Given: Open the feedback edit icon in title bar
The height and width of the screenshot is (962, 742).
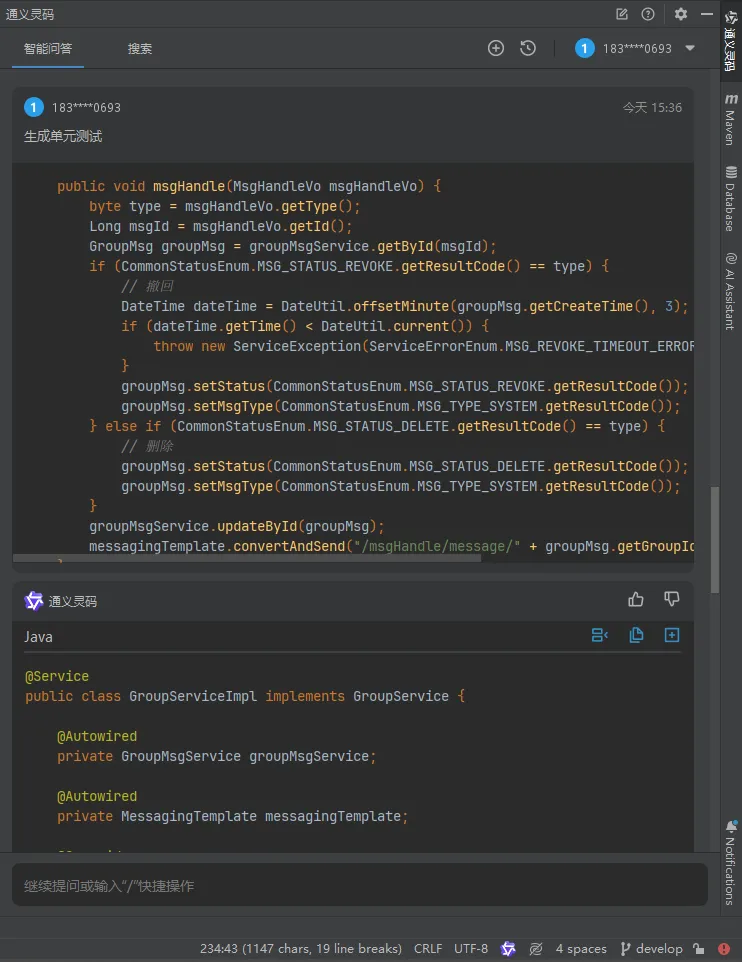Looking at the screenshot, I should pos(622,13).
